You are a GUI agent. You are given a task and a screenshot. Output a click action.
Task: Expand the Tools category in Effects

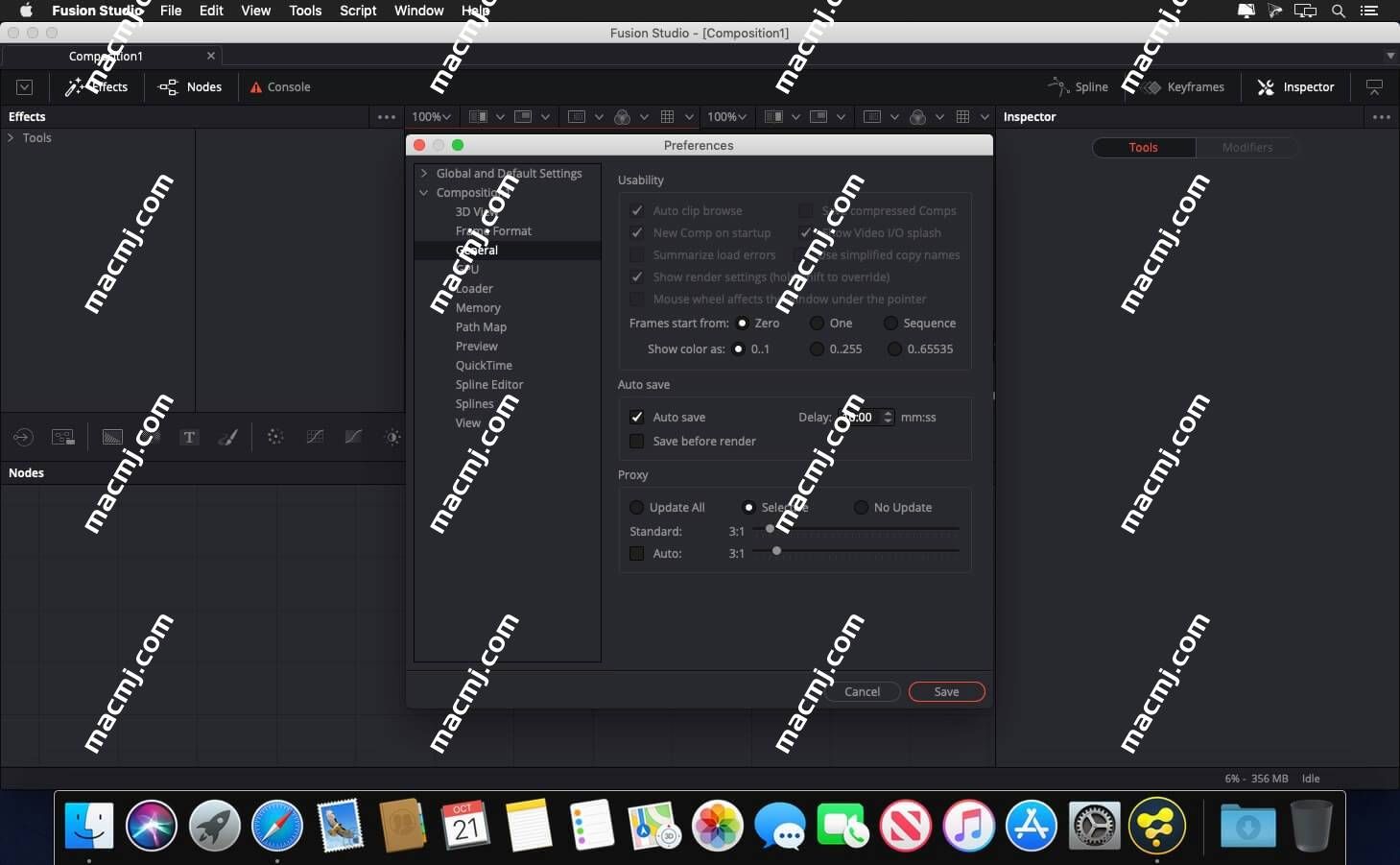click(11, 137)
